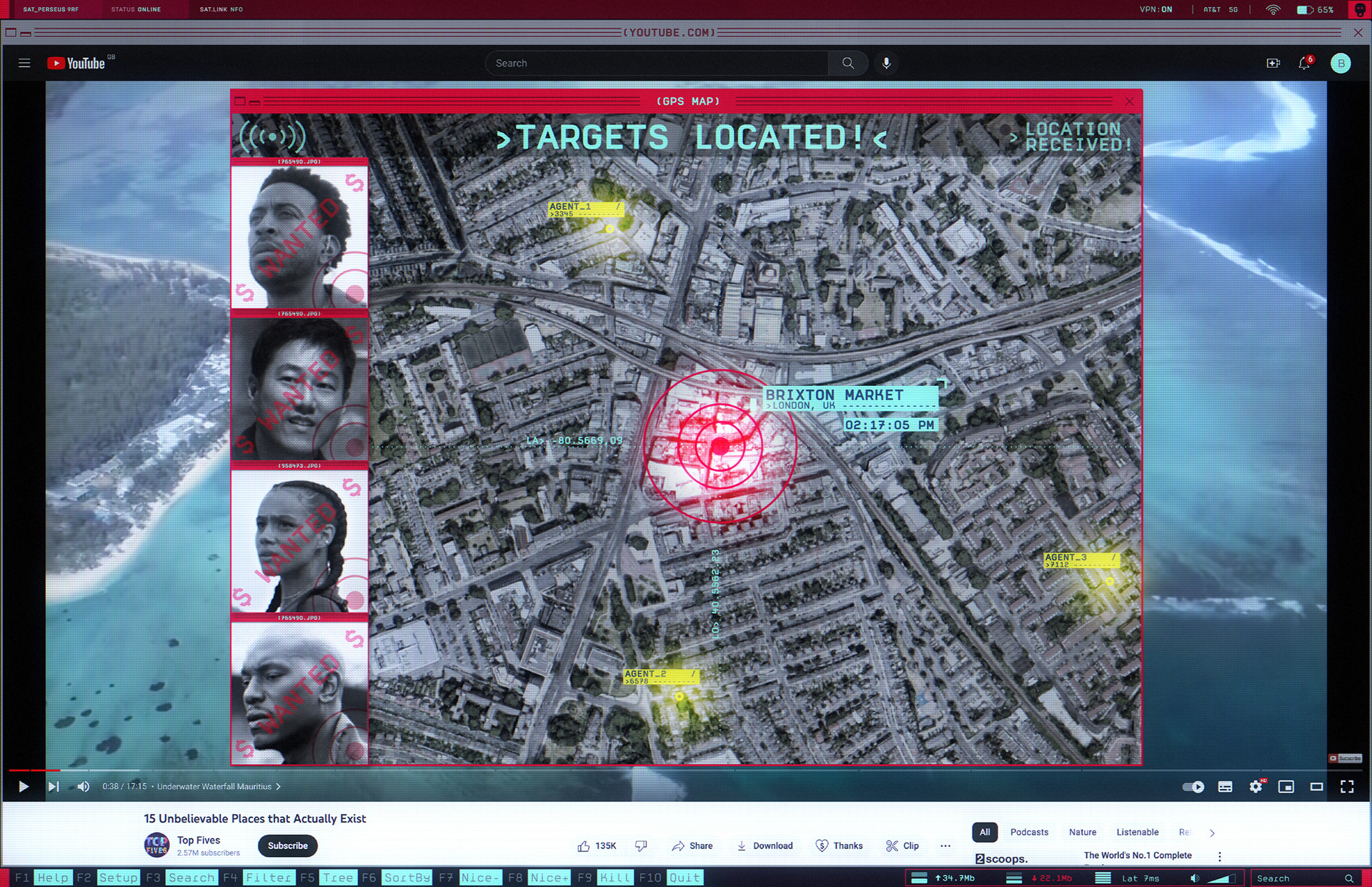Viewport: 1372px width, 887px height.
Task: Open options for The World's No.1 Complete
Action: click(x=1220, y=856)
